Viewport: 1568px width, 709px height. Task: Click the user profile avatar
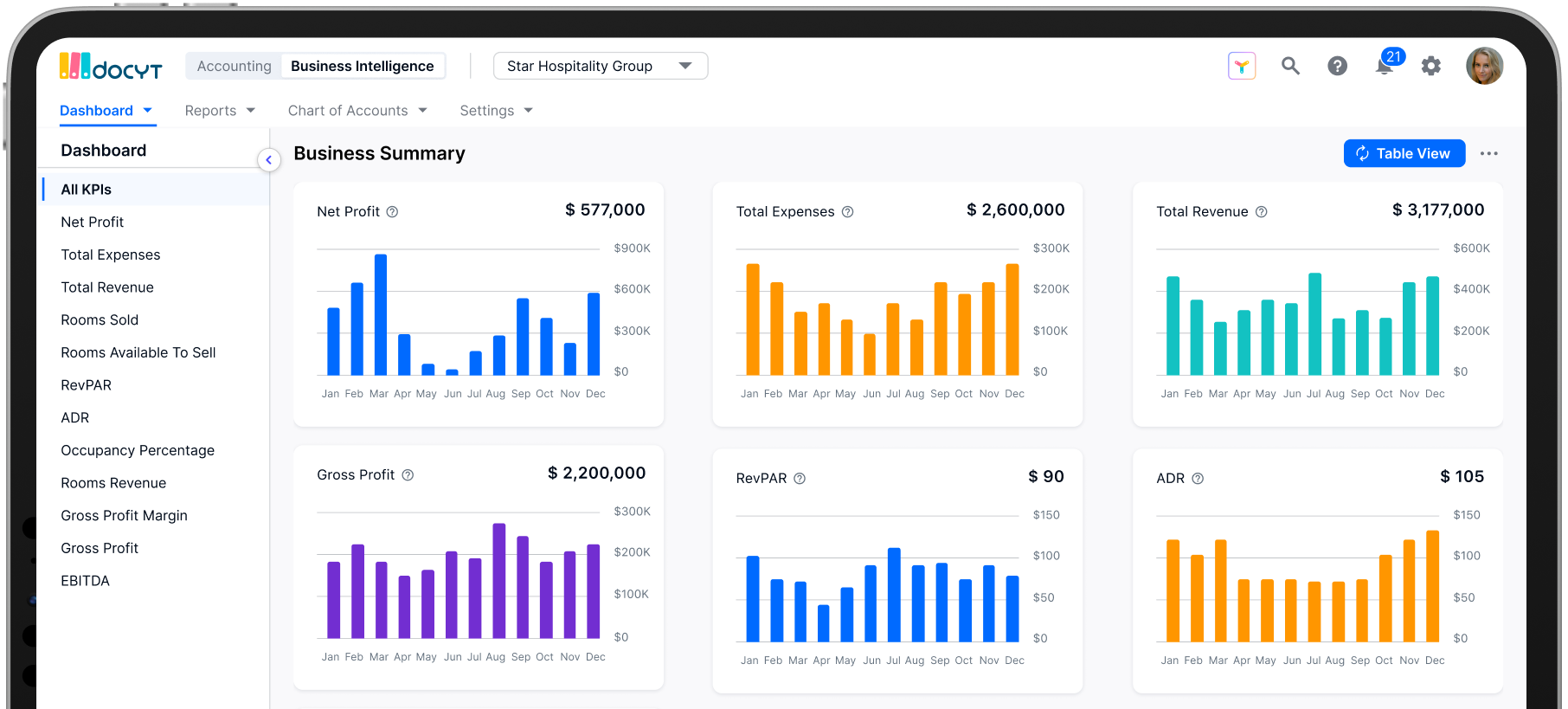pyautogui.click(x=1484, y=66)
